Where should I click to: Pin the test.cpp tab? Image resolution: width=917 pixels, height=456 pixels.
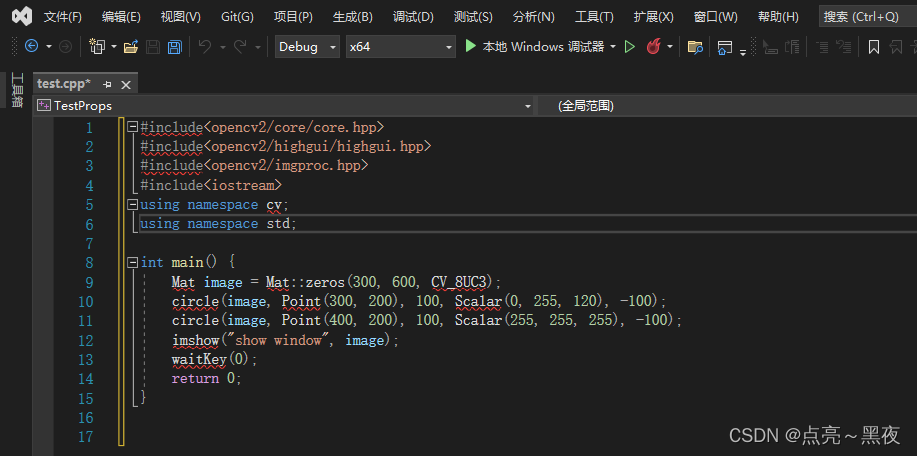[107, 85]
